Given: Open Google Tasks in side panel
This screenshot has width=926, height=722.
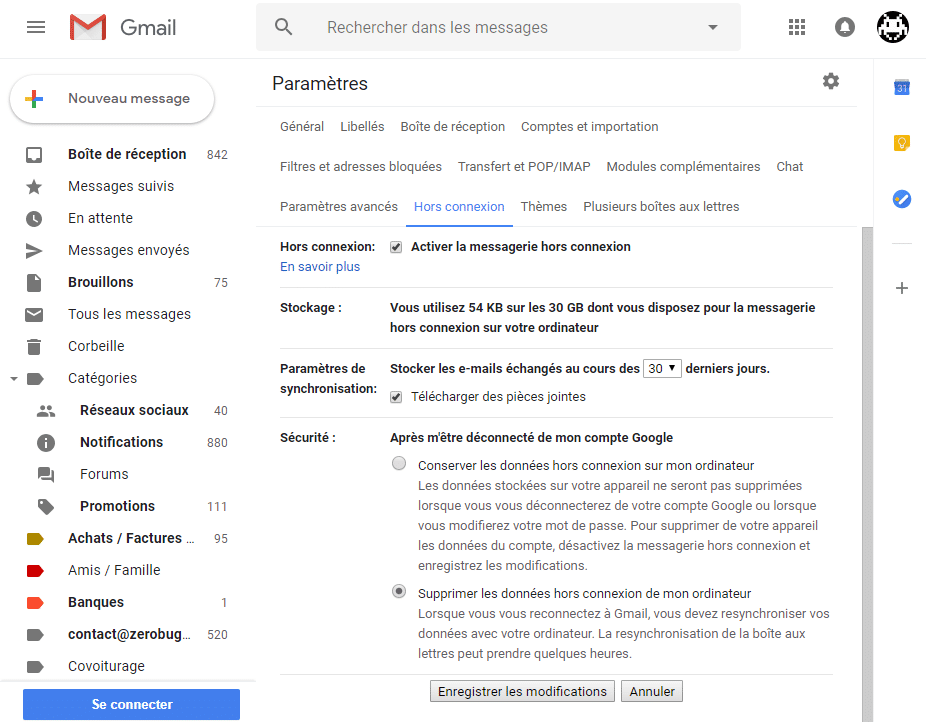Looking at the screenshot, I should pyautogui.click(x=901, y=199).
